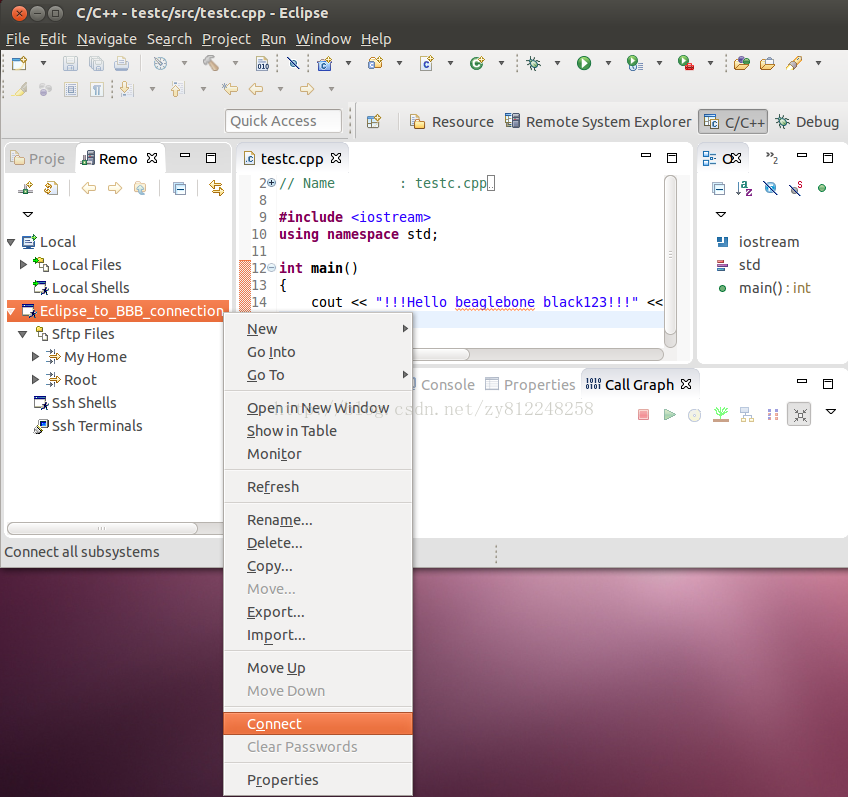Toggle Link with Editor in Remote Systems

click(x=216, y=188)
